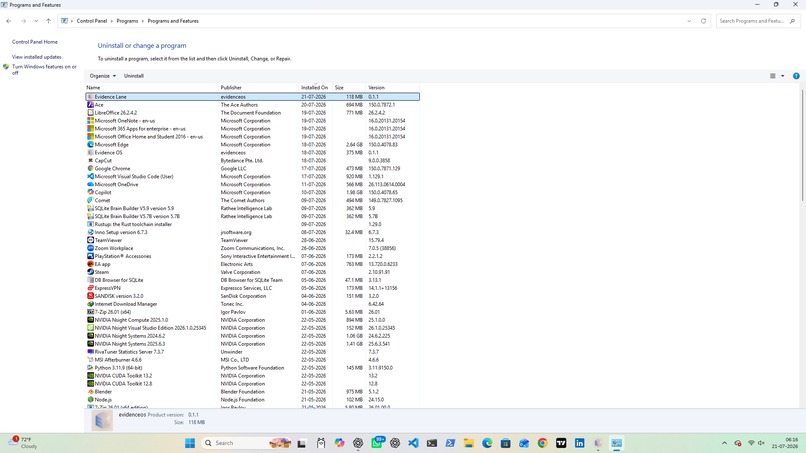
Task: Expand the Programs breadcrumb chevron
Action: point(143,21)
